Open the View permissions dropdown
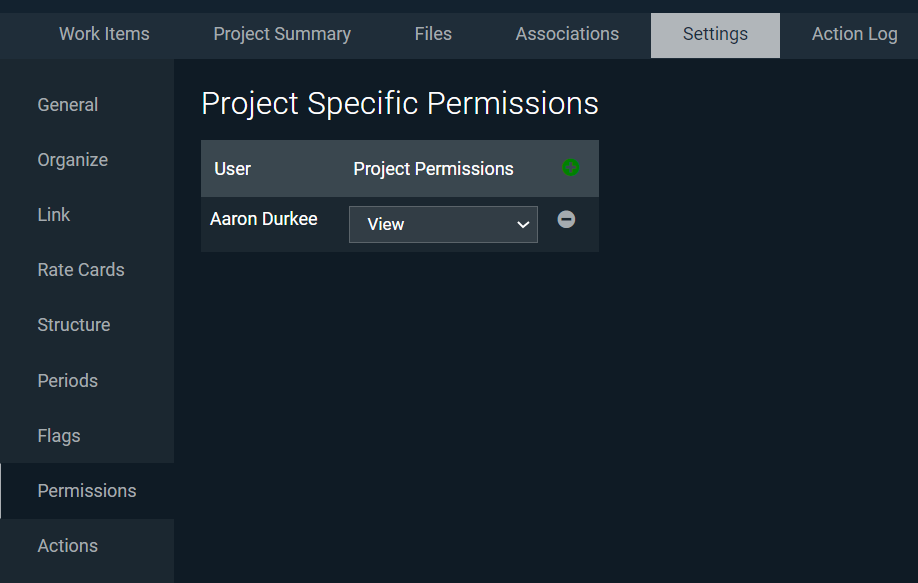 coord(443,224)
